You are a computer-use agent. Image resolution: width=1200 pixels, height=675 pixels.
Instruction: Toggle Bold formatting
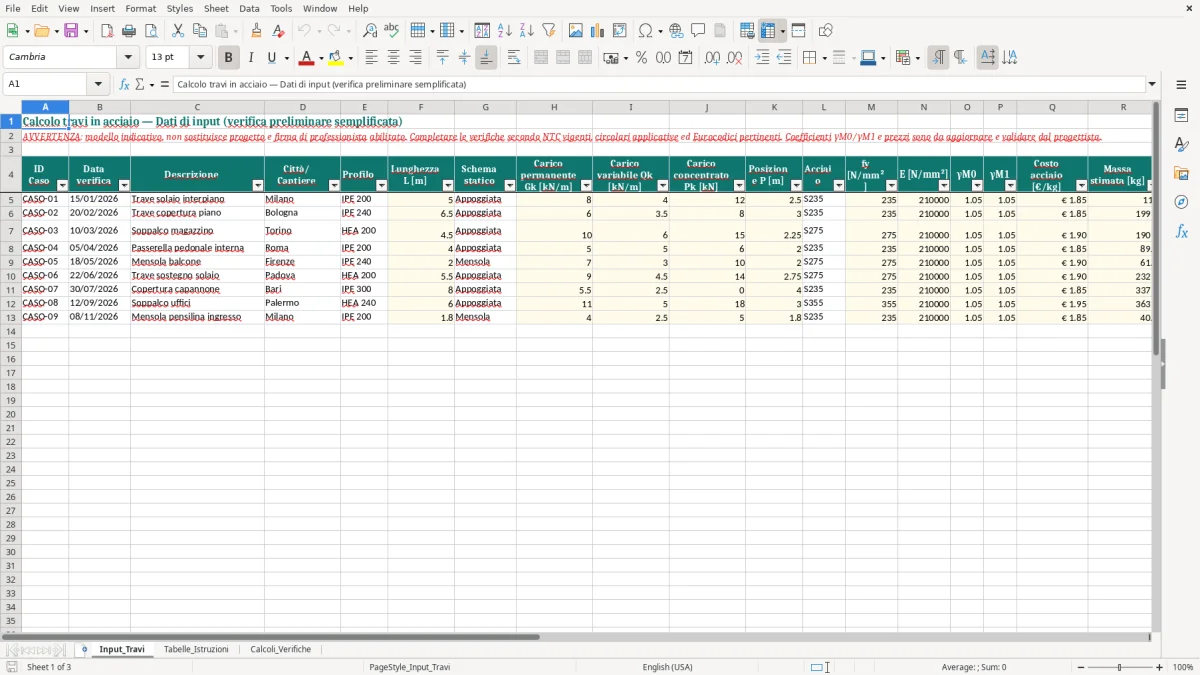point(229,58)
